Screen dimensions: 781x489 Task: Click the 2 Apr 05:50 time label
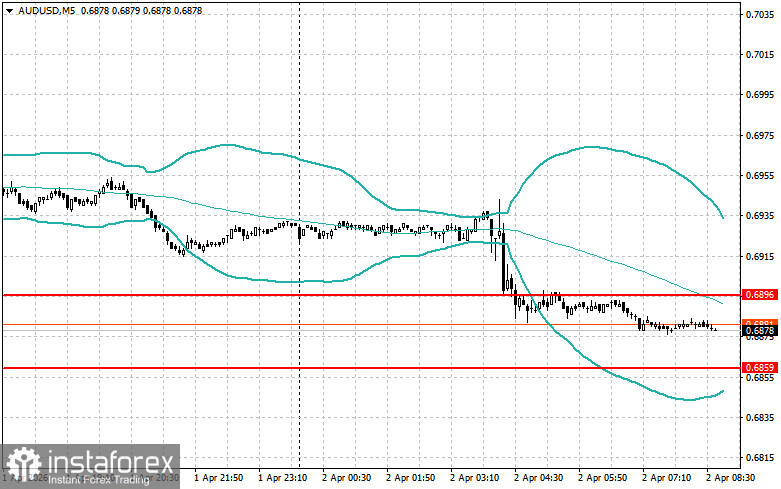click(x=603, y=478)
